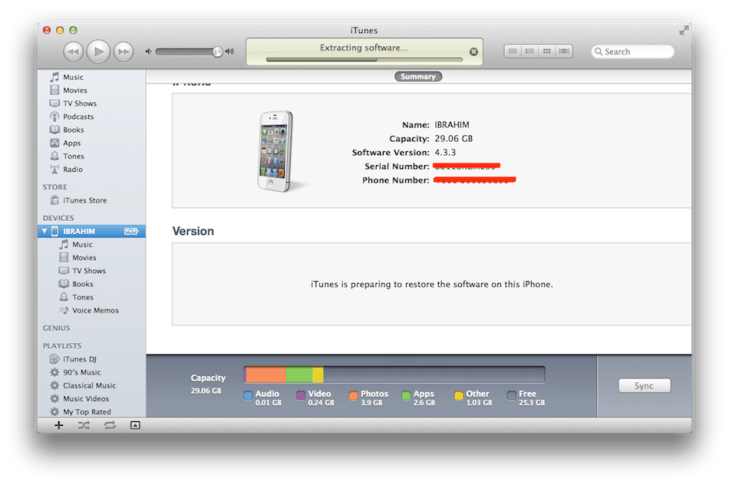Open iTunes Store in sidebar
729x485 pixels.
coord(84,200)
